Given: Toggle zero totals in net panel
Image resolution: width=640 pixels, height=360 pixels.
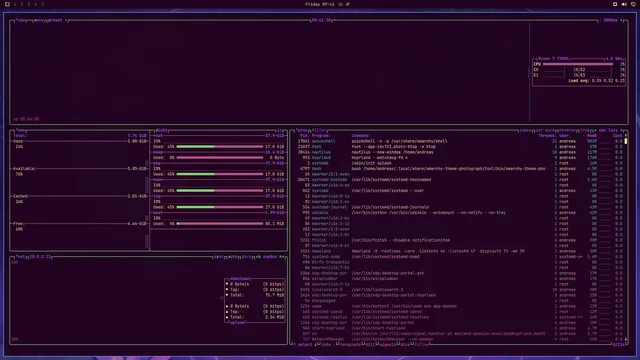Looking at the screenshot, I should click(x=247, y=257).
